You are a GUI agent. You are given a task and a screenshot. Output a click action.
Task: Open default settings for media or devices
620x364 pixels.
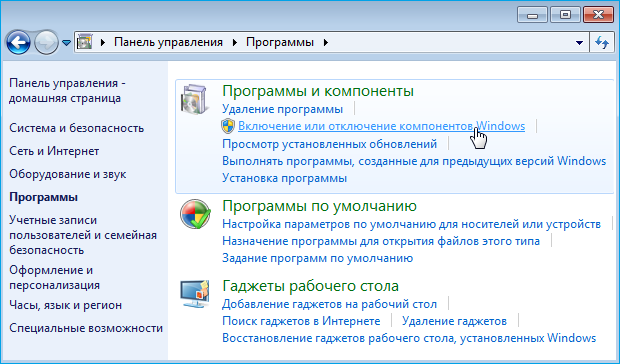coord(412,224)
